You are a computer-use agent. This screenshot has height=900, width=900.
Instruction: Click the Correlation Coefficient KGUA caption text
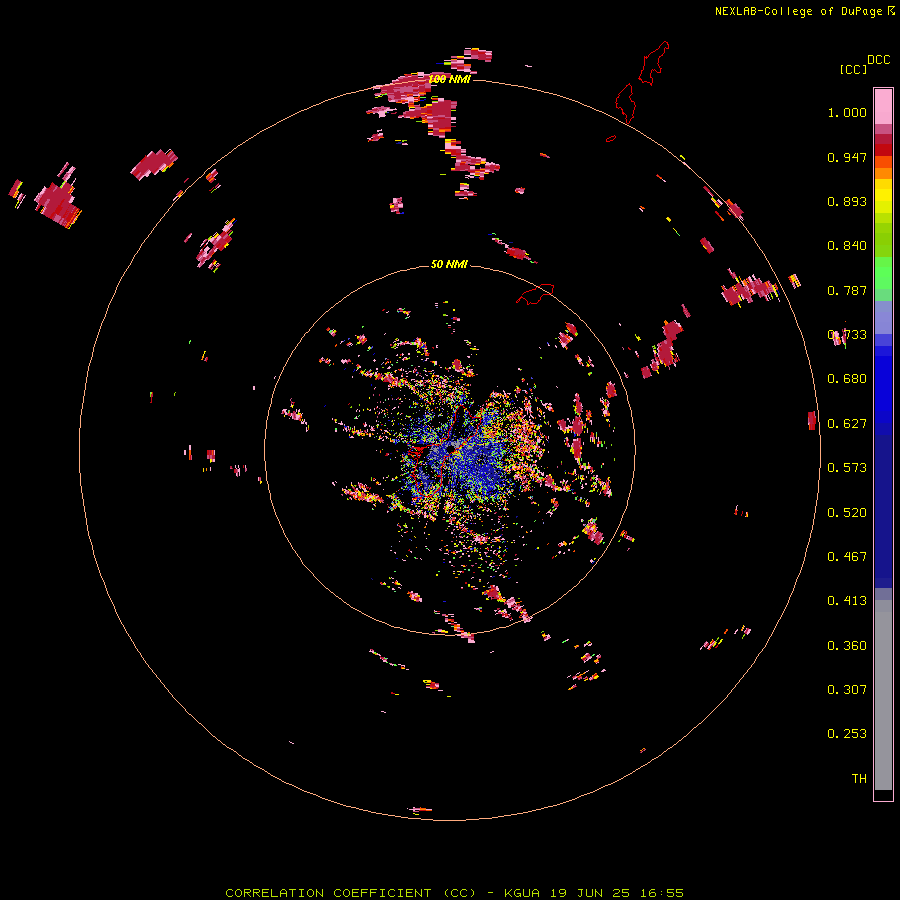pyautogui.click(x=454, y=893)
